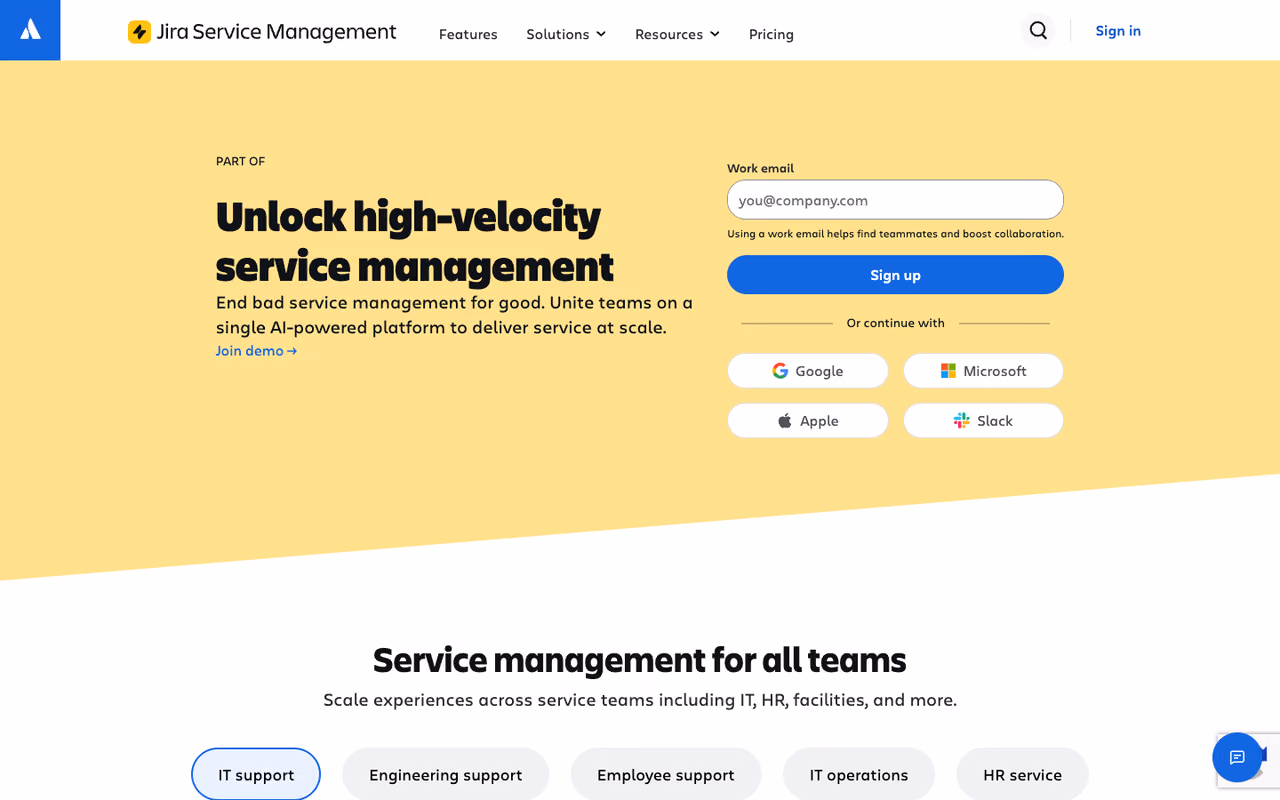1280x800 pixels.
Task: Click the 'Unlock high-velocity service management' headline
Action: coord(415,241)
